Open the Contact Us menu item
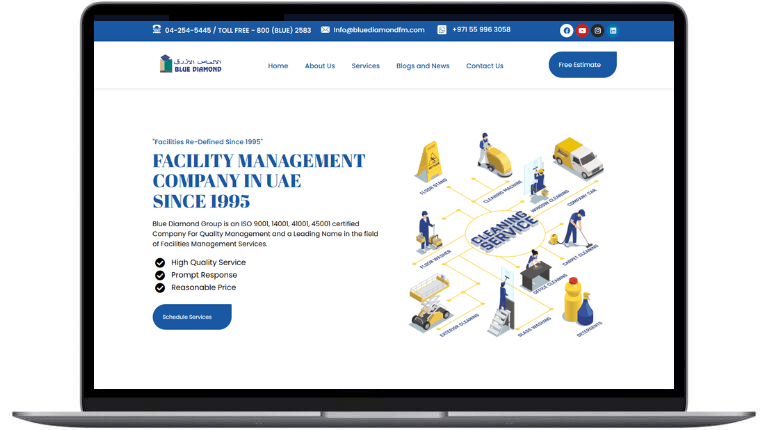This screenshot has height=430, width=768. (x=484, y=66)
